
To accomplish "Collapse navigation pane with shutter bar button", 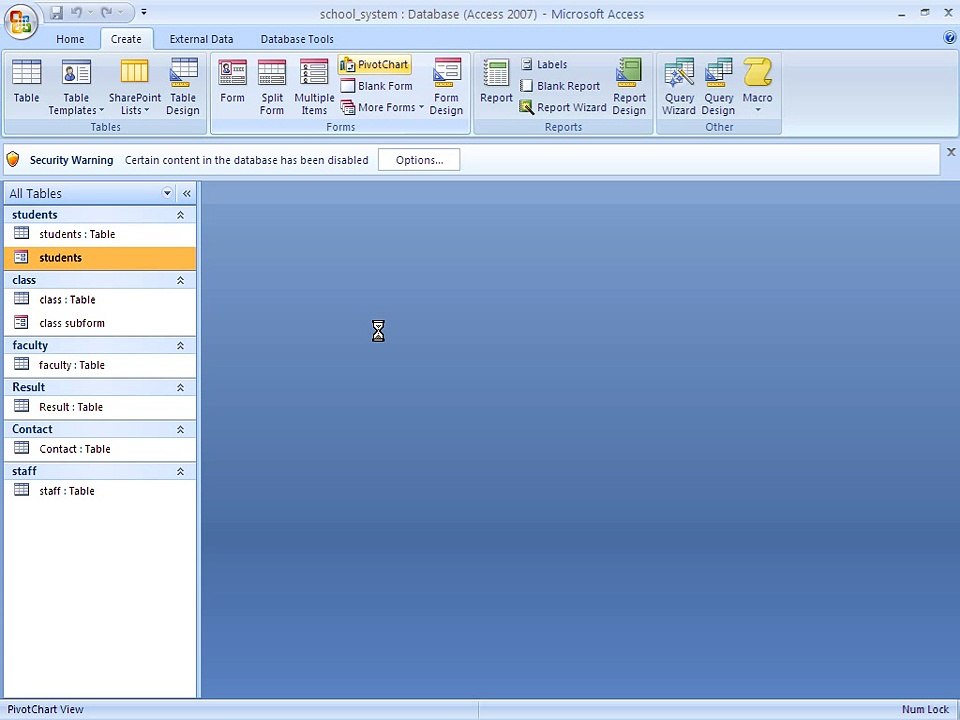I will (x=186, y=193).
